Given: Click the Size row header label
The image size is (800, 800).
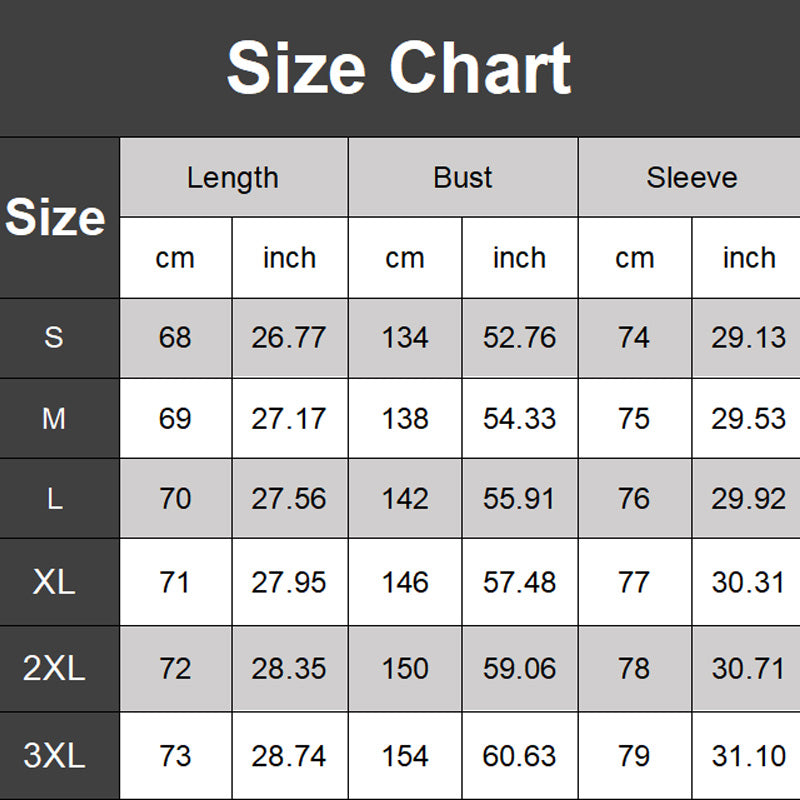Looking at the screenshot, I should (x=56, y=217).
